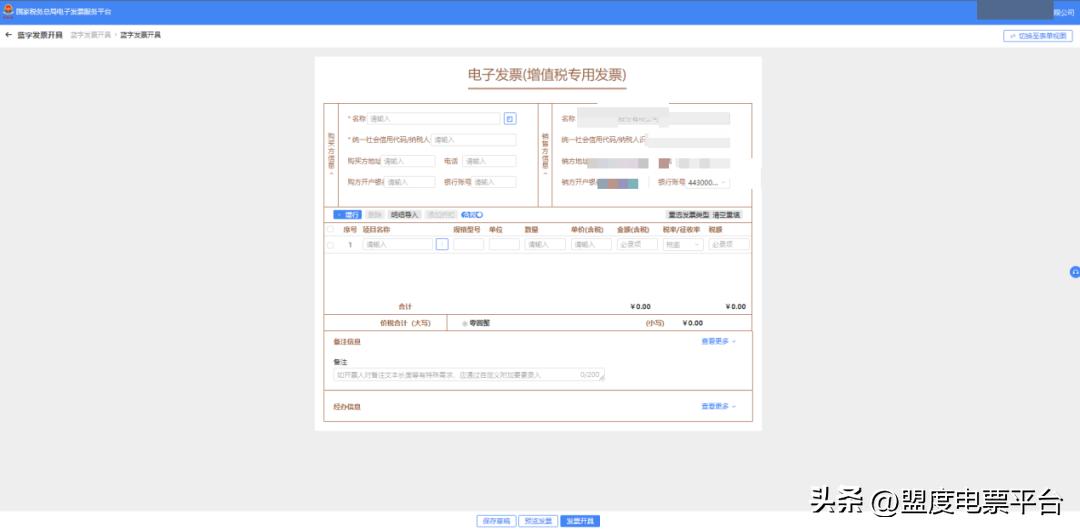Image resolution: width=1080 pixels, height=531 pixels.
Task: Check the checkbox for row 1
Action: (x=330, y=244)
